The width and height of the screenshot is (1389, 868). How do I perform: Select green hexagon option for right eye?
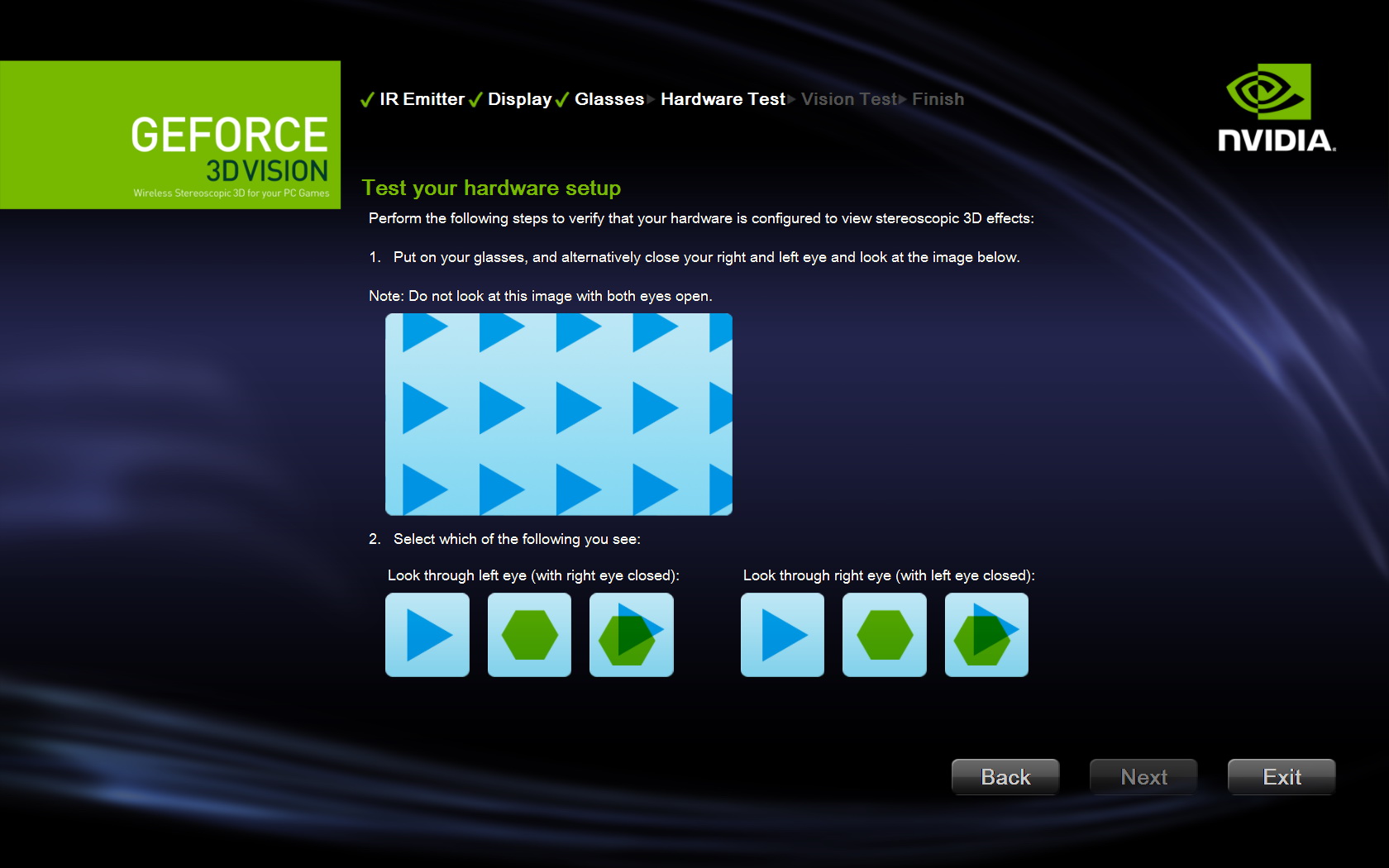pos(885,635)
